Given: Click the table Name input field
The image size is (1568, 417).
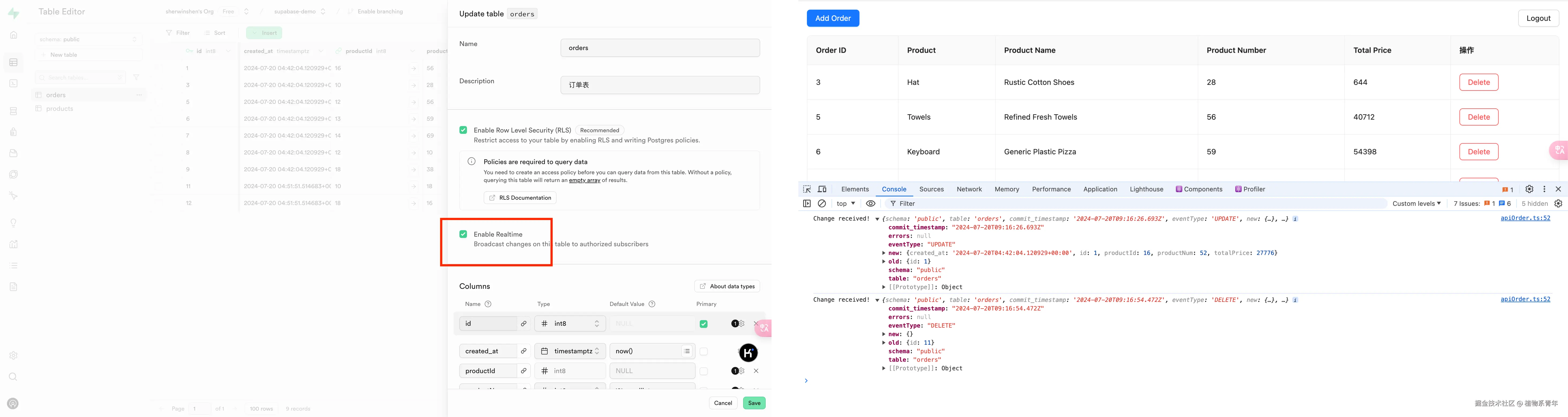Looking at the screenshot, I should click(x=660, y=48).
